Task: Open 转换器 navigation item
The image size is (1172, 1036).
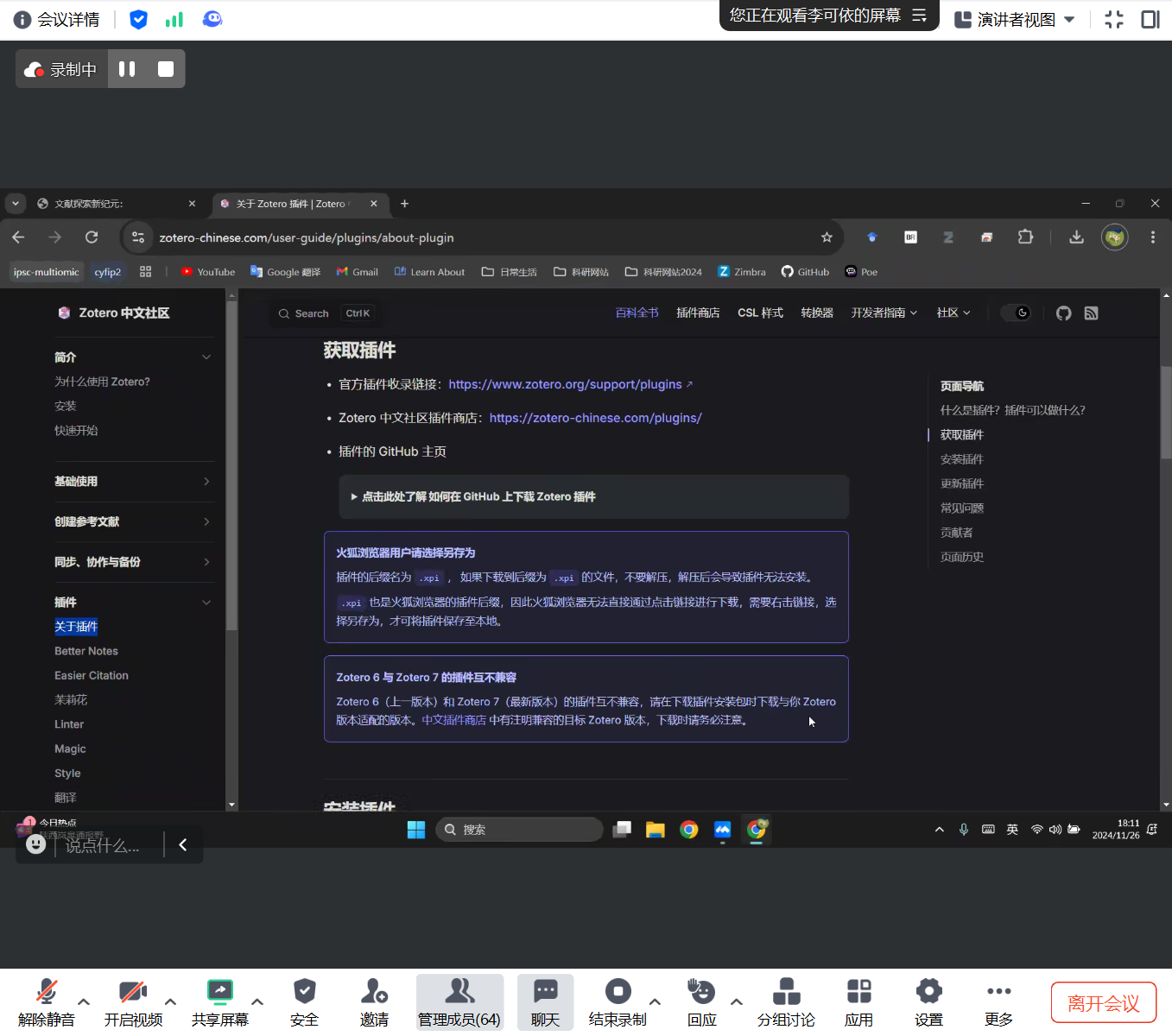Action: 817,313
